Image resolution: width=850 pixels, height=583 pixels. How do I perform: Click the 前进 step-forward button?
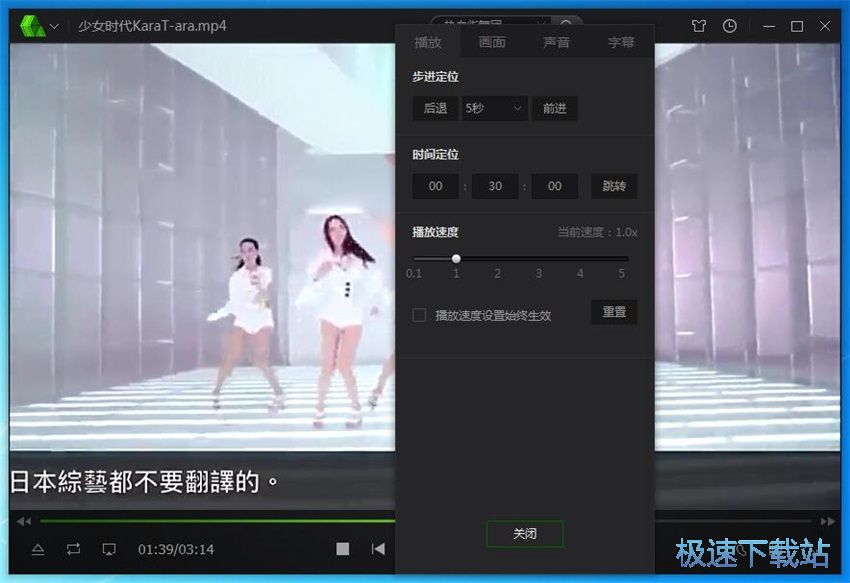point(555,108)
